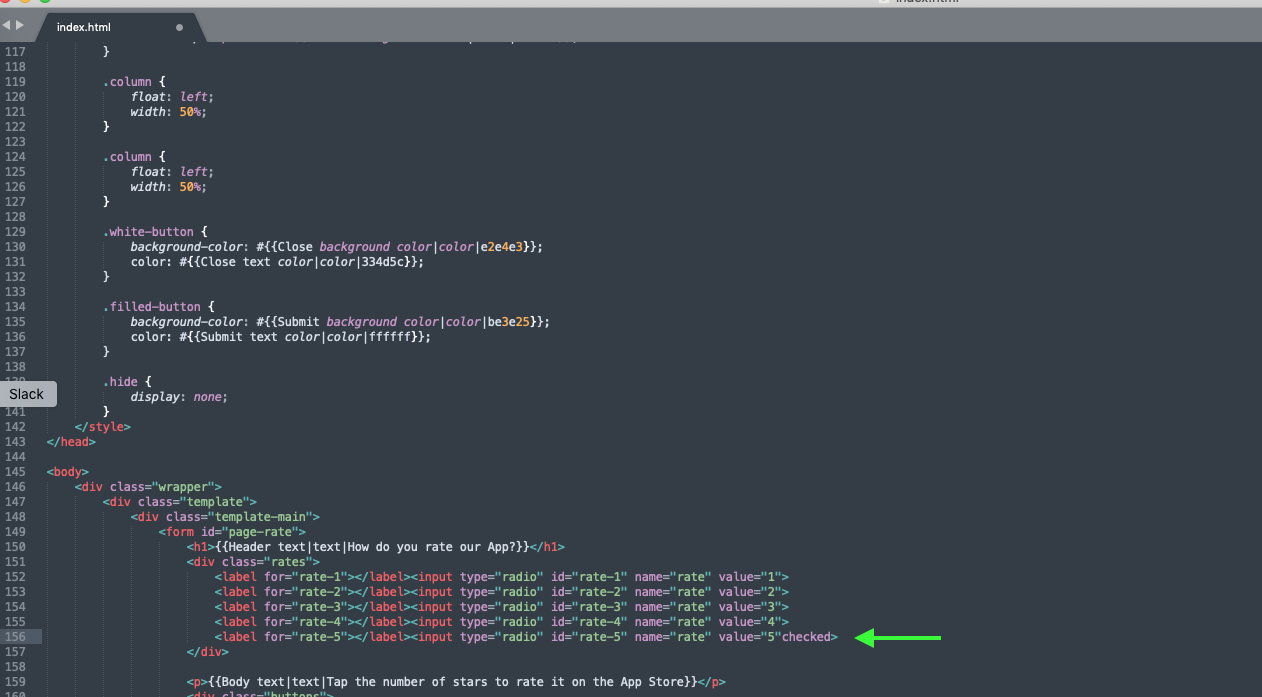Click the id="rate-2" attribute
The width and height of the screenshot is (1262, 697).
coord(589,592)
